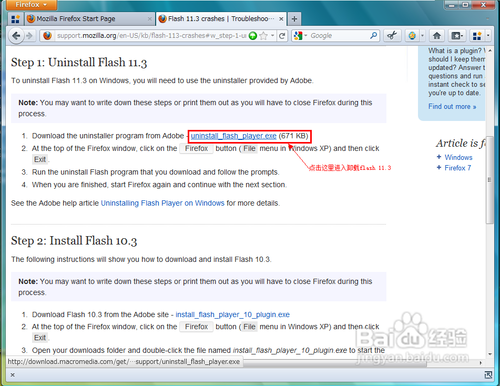Screen dimensions: 500x386
Task: Click the search magnifier icon
Action: pos(374,35)
